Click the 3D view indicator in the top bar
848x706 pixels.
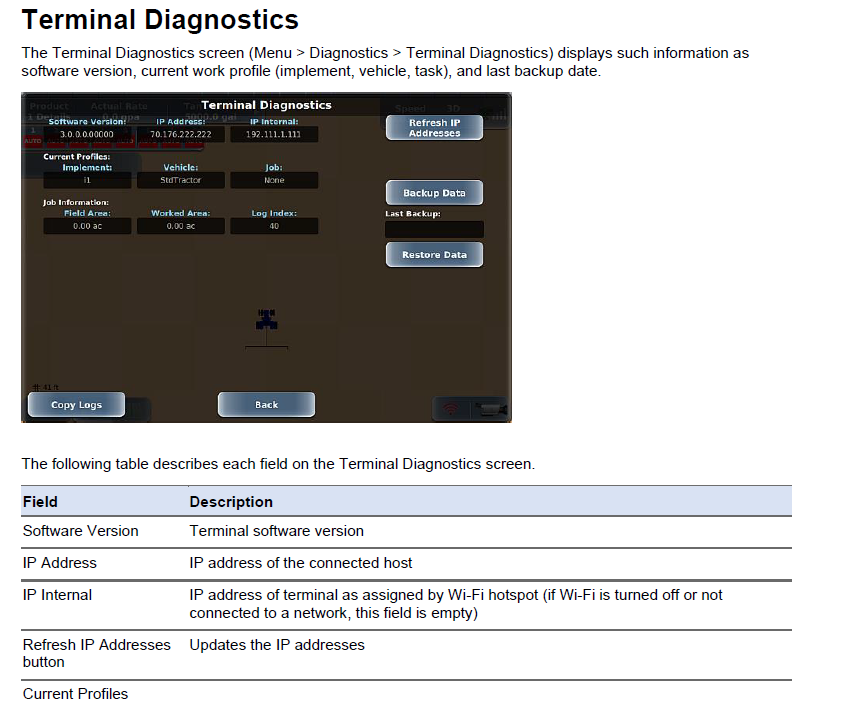(x=453, y=108)
